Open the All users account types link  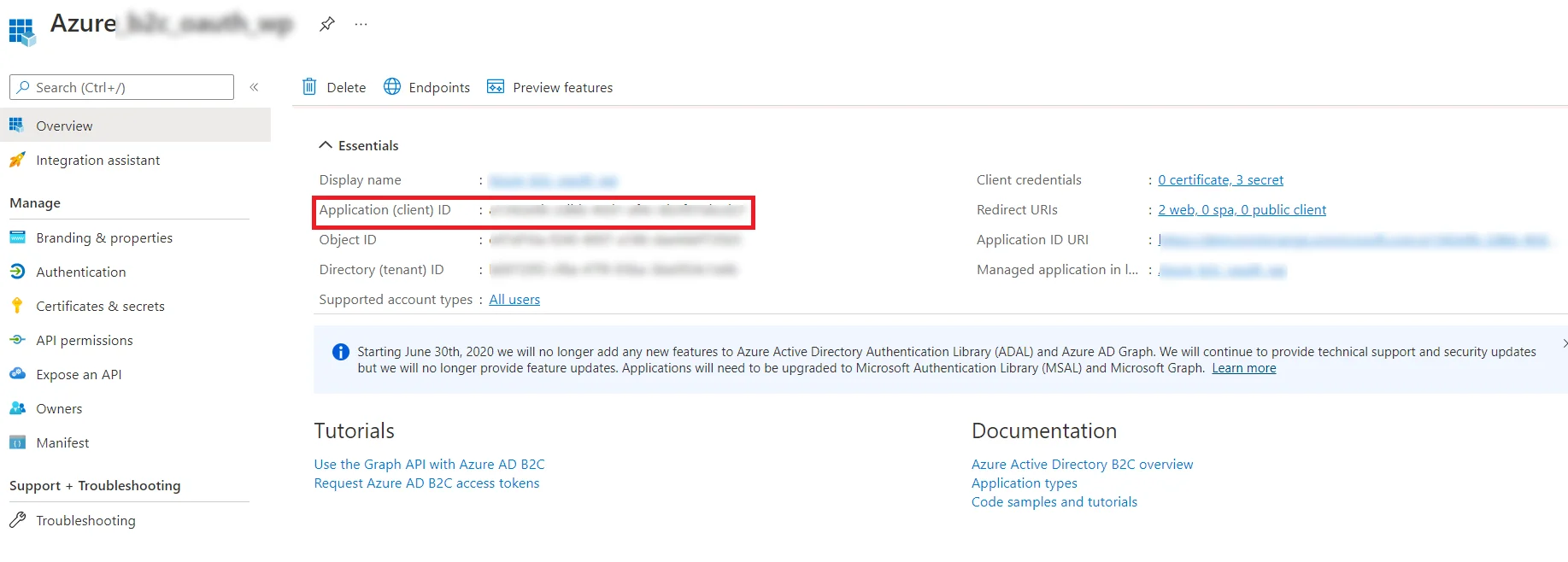(x=514, y=300)
